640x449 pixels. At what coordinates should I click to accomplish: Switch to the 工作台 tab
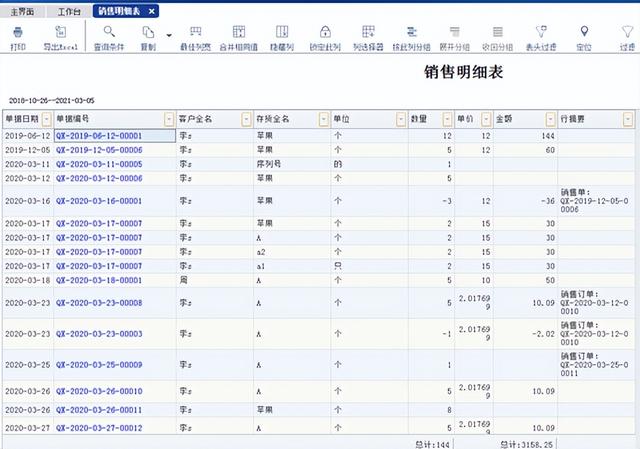click(69, 9)
